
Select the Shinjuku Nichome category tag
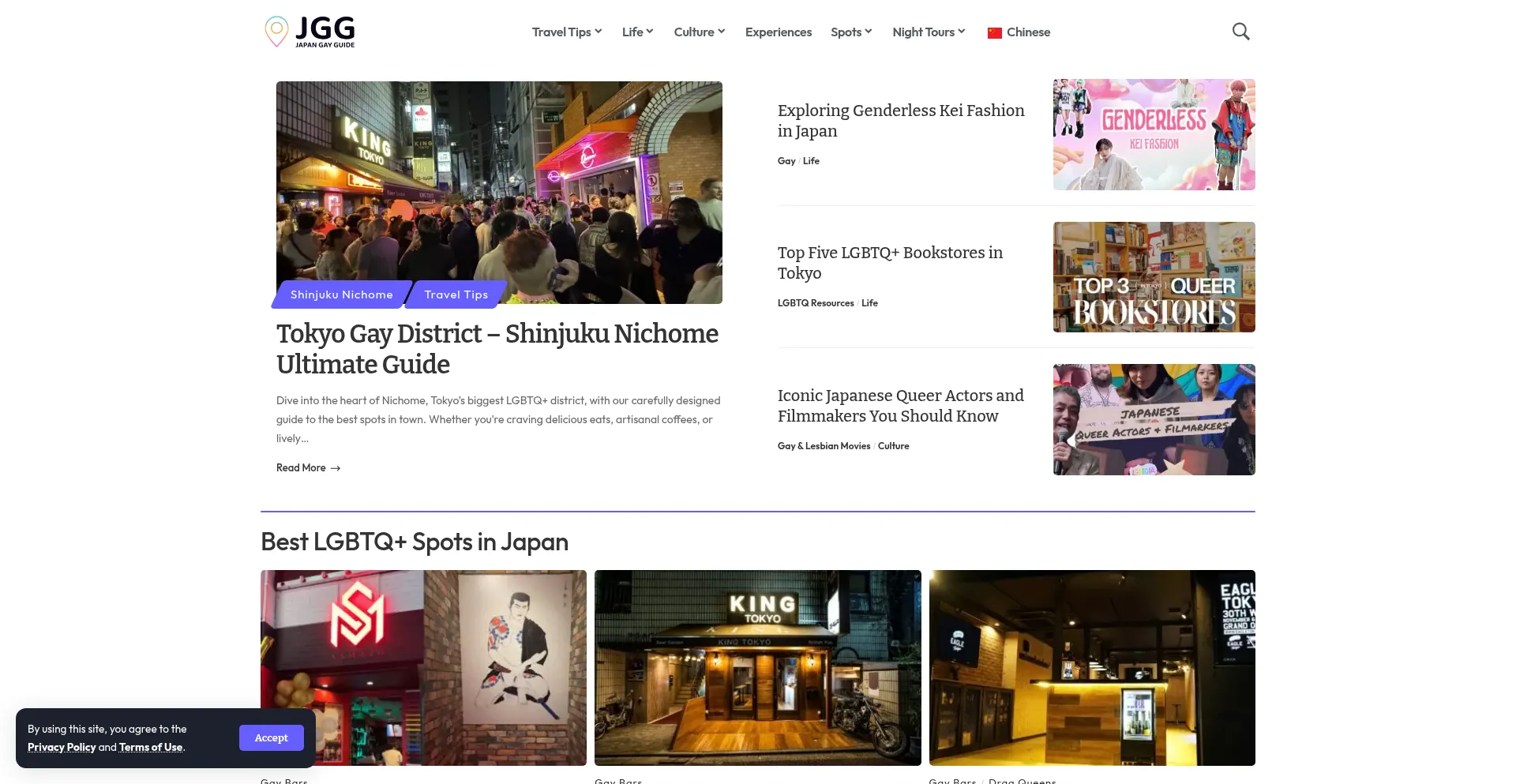coord(341,294)
